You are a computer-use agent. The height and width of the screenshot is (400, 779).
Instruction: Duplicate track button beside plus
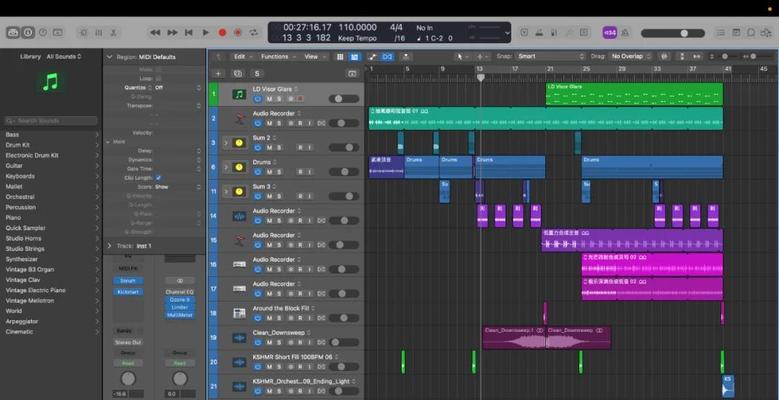click(237, 74)
